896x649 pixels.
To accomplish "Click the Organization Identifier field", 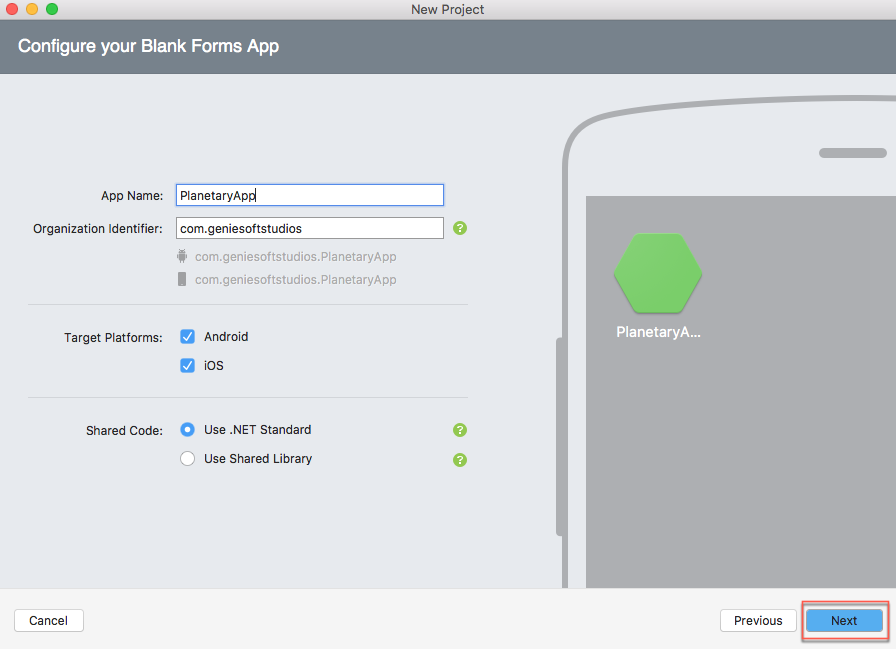I will pos(310,229).
